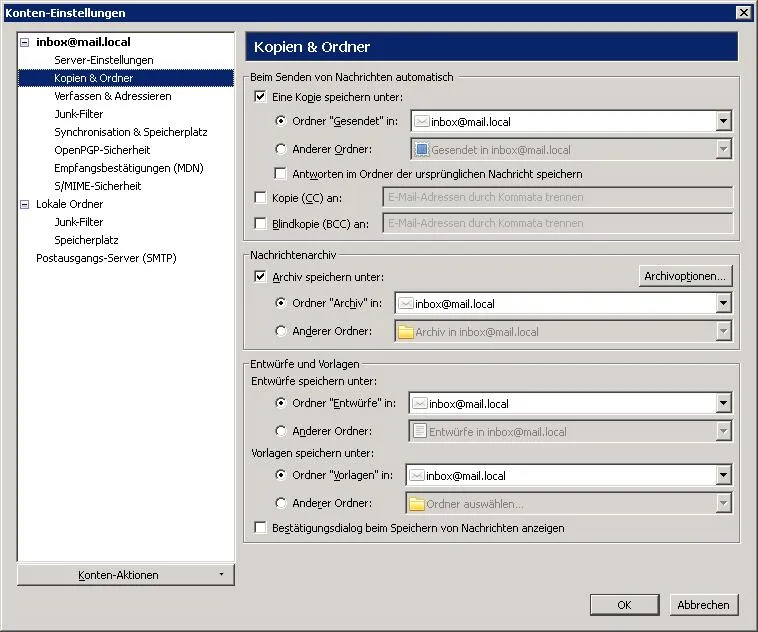758x632 pixels.
Task: Open Verfassen & Adressieren page
Action: [113, 96]
